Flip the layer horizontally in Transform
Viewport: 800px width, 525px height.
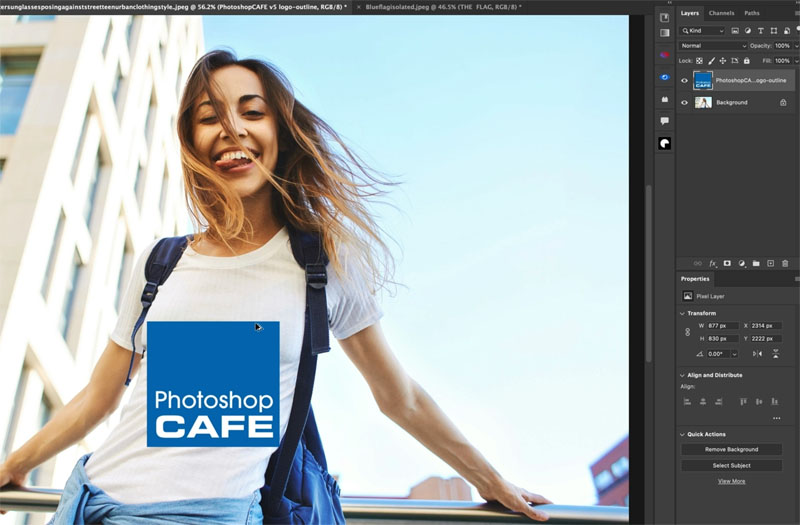[x=757, y=354]
